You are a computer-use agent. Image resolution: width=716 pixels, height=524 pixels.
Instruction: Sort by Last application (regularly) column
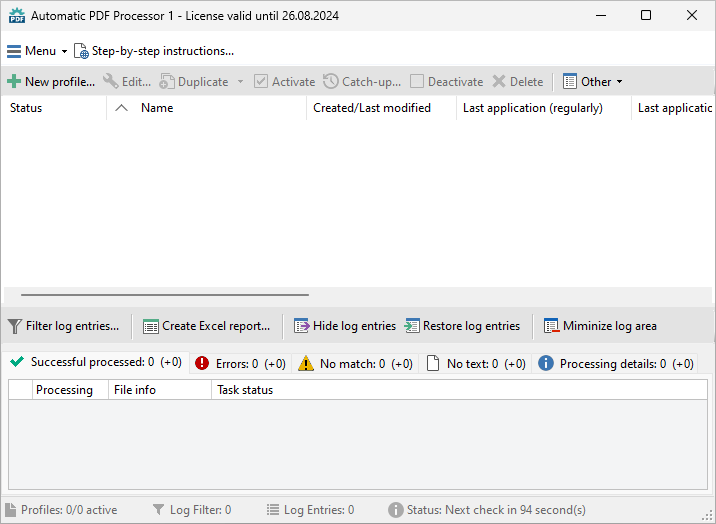(x=544, y=108)
